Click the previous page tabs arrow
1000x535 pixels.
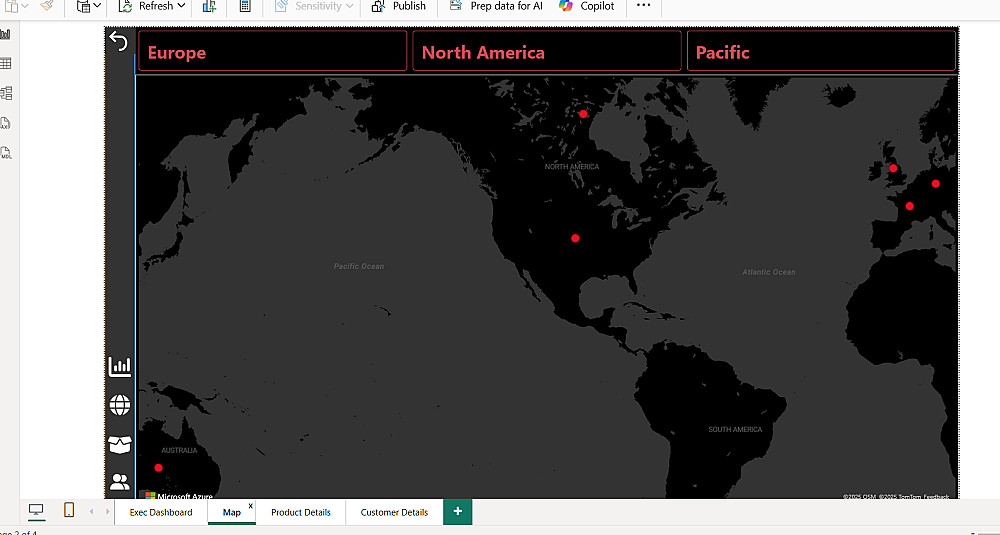tap(91, 511)
